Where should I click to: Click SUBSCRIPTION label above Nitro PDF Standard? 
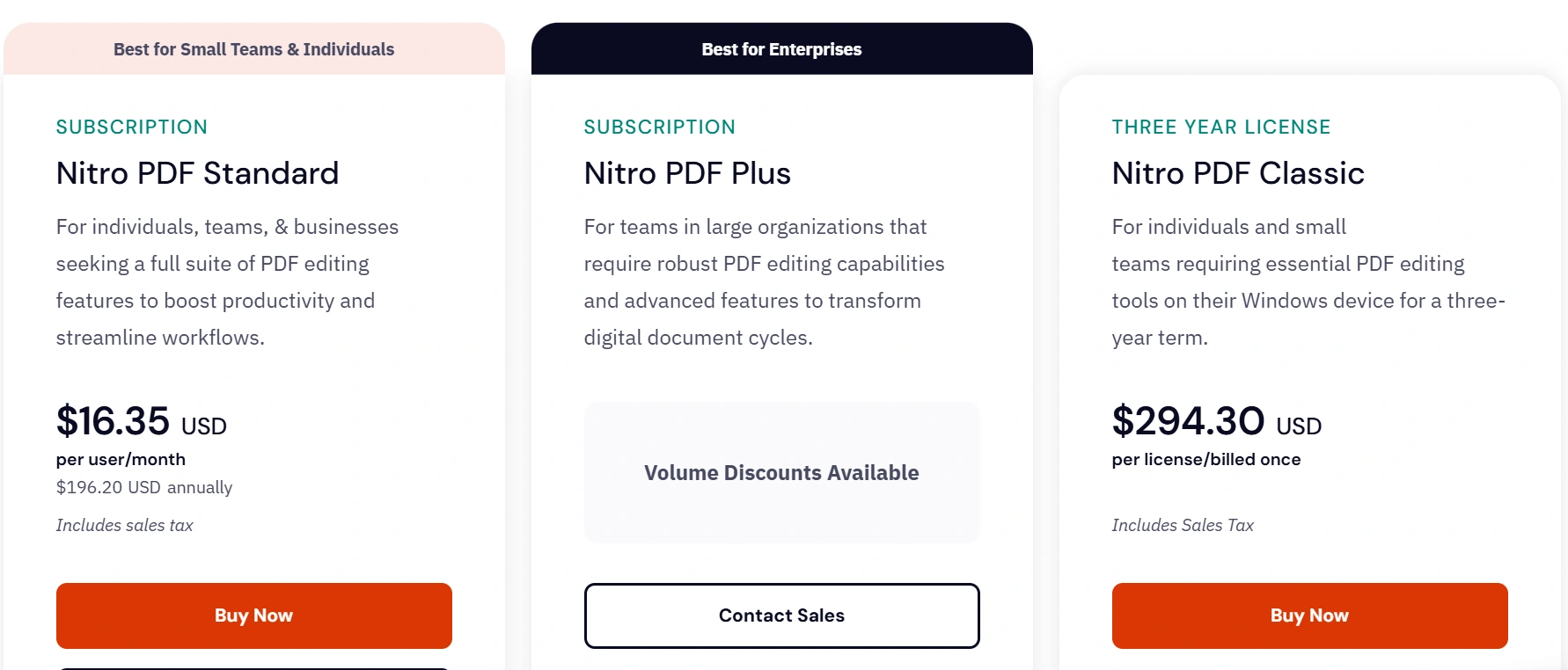point(132,127)
